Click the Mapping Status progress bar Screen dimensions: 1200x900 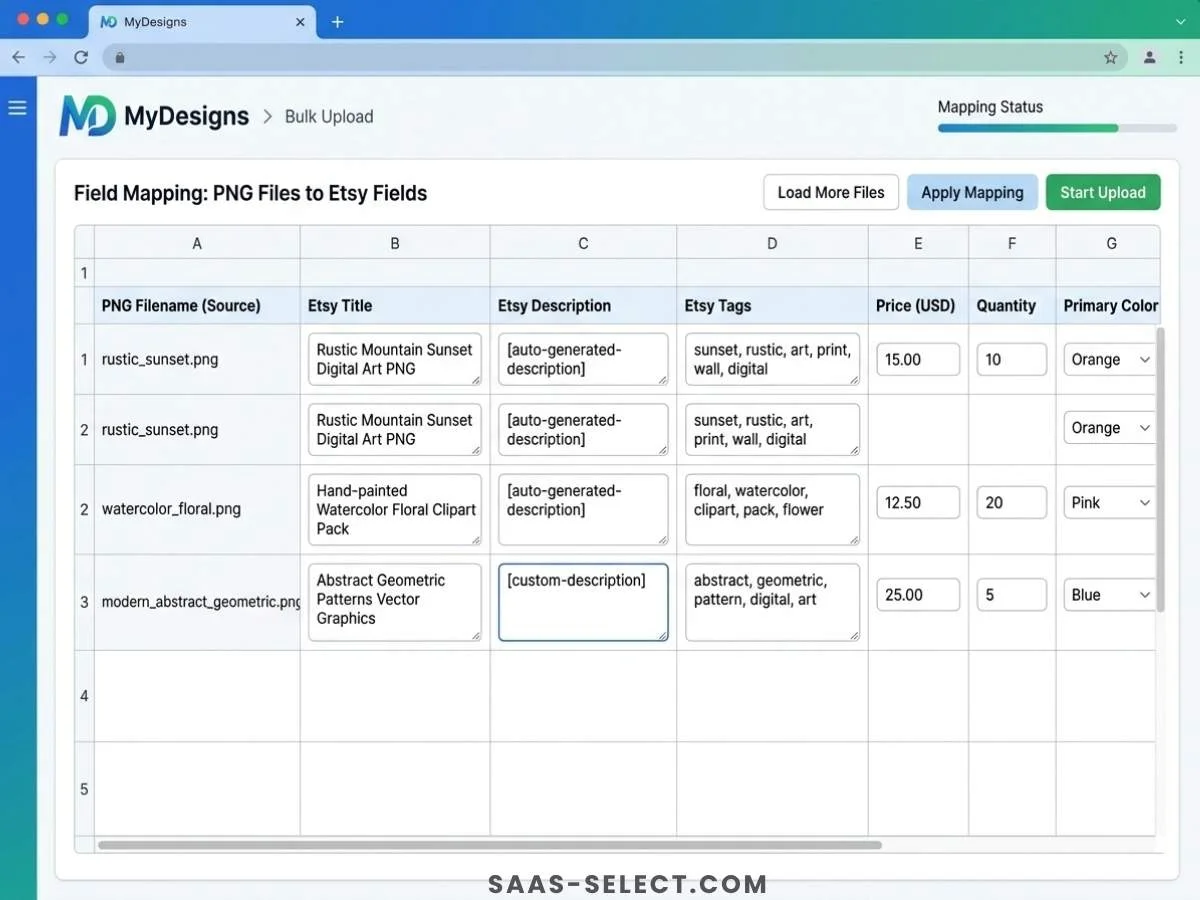[1057, 128]
